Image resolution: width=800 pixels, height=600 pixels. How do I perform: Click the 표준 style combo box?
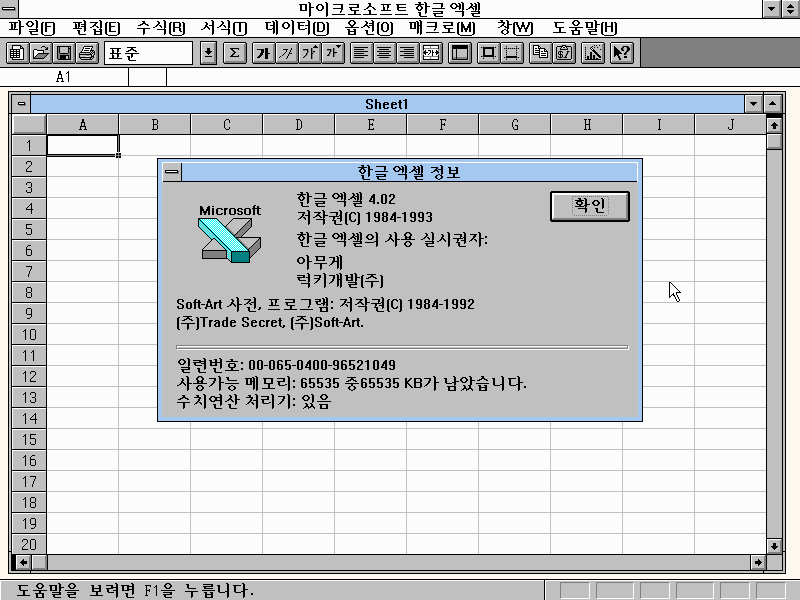[148, 53]
